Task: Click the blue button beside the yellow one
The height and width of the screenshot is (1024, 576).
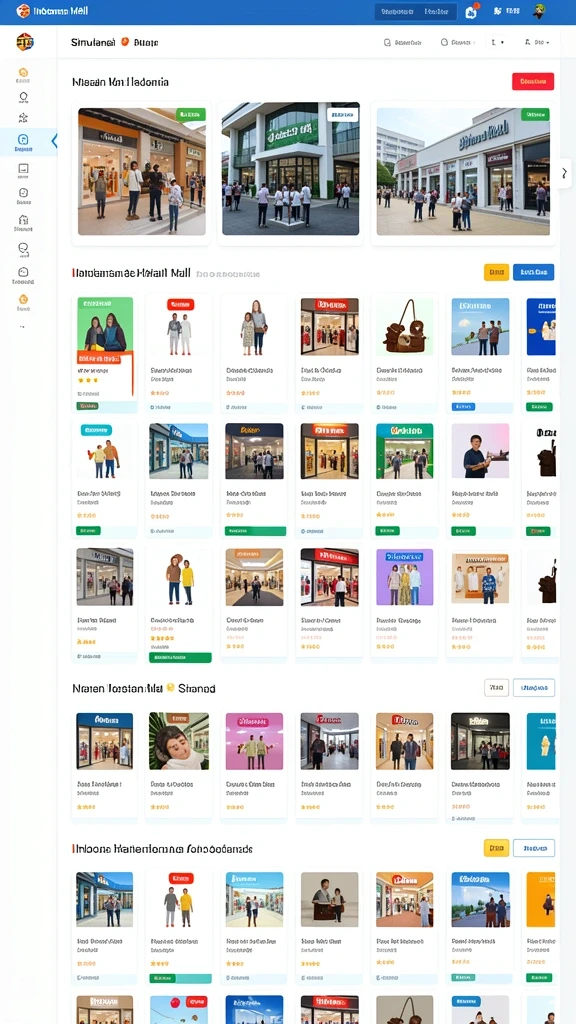Action: pyautogui.click(x=534, y=272)
